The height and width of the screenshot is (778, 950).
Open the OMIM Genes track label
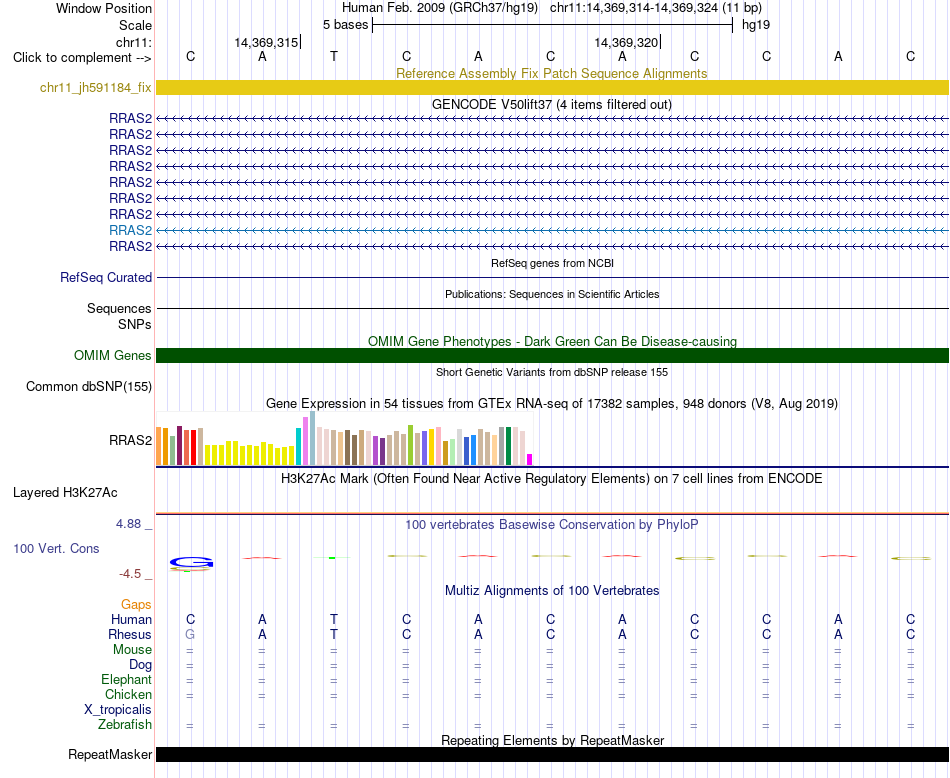point(112,356)
